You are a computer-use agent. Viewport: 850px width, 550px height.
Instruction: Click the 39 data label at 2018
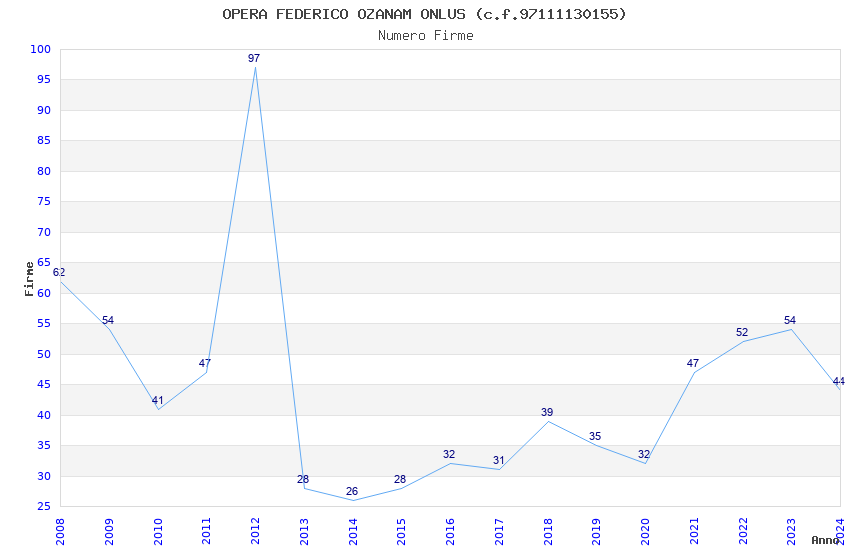pyautogui.click(x=547, y=412)
